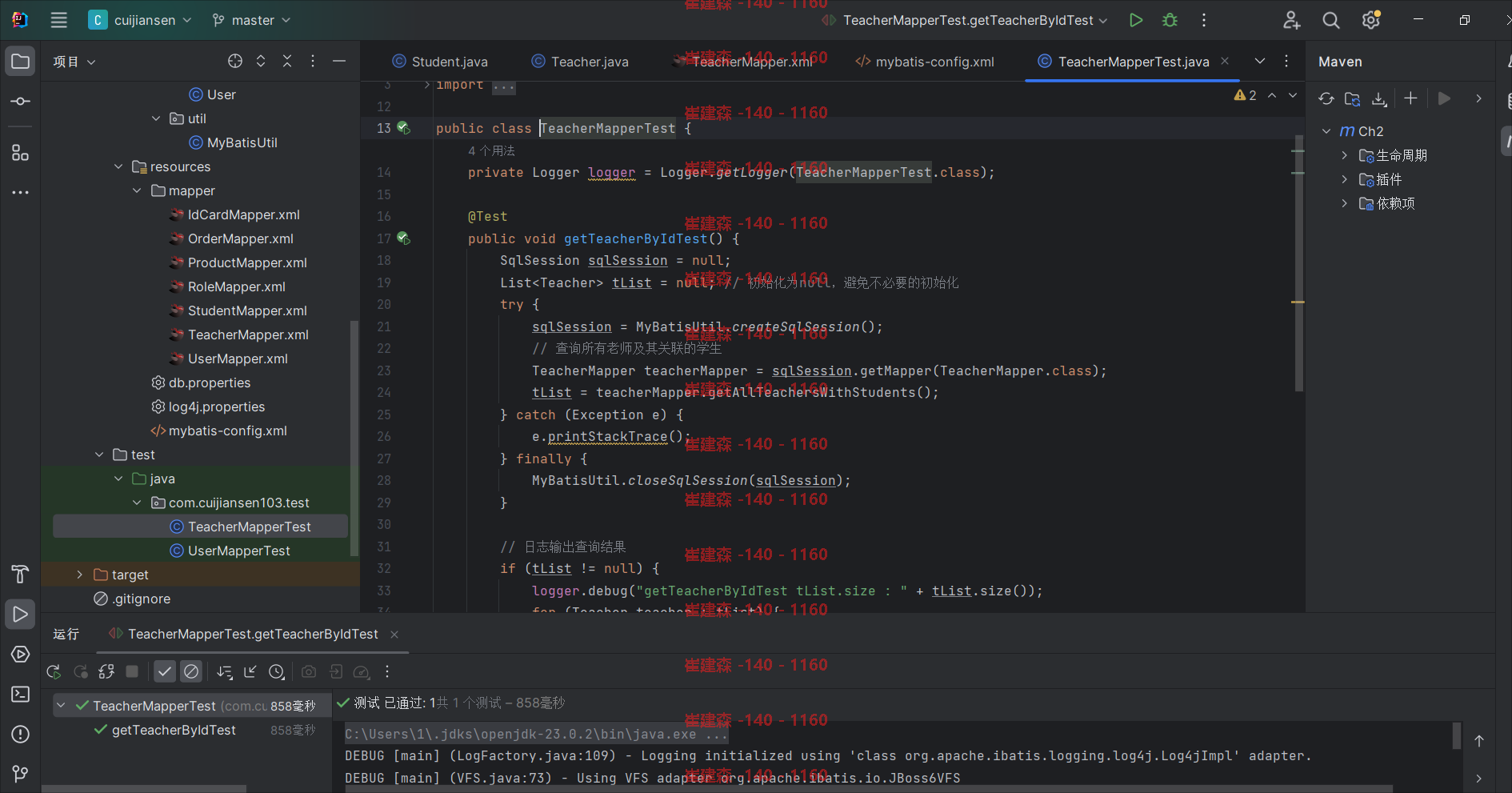This screenshot has width=1512, height=793.
Task: Collapse the resources folder
Action: pyautogui.click(x=118, y=166)
